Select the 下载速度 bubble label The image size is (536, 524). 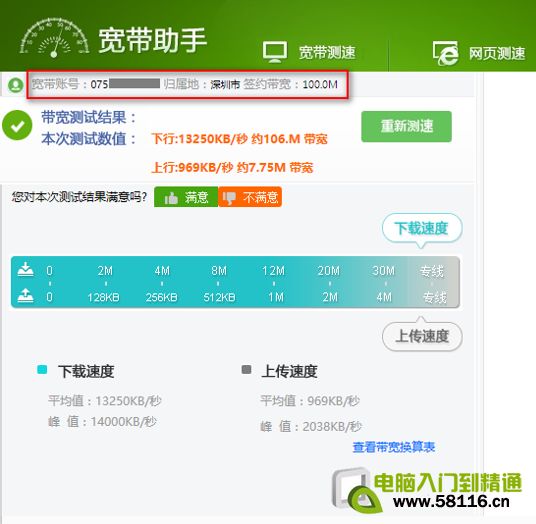point(422,228)
